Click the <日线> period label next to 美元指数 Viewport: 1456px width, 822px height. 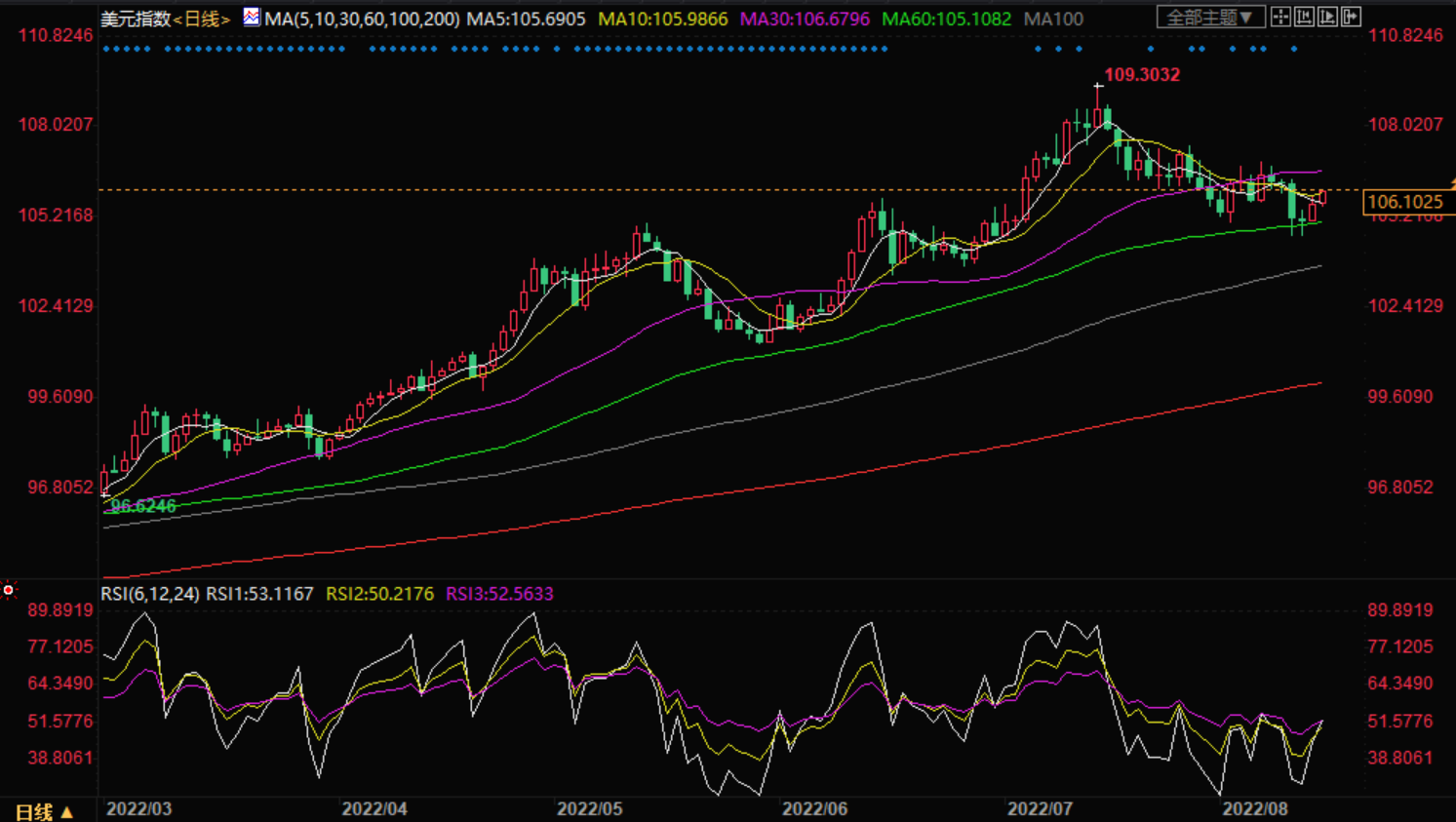[x=202, y=19]
